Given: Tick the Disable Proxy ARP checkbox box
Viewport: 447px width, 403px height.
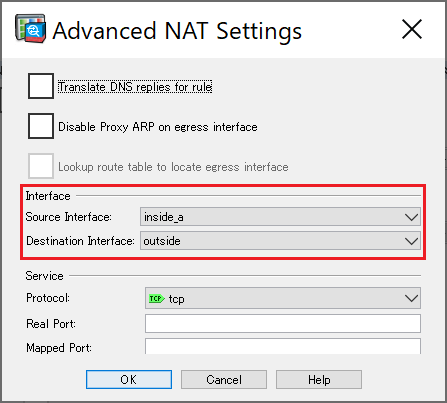Looking at the screenshot, I should pos(41,126).
